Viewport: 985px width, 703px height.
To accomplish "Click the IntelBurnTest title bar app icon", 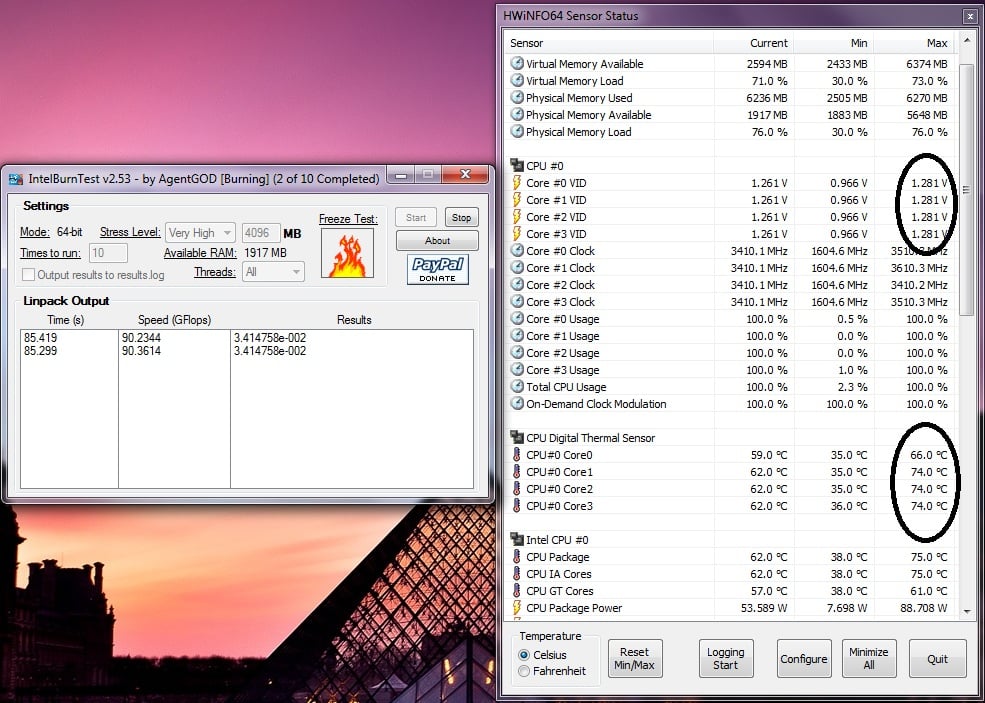I will point(16,179).
